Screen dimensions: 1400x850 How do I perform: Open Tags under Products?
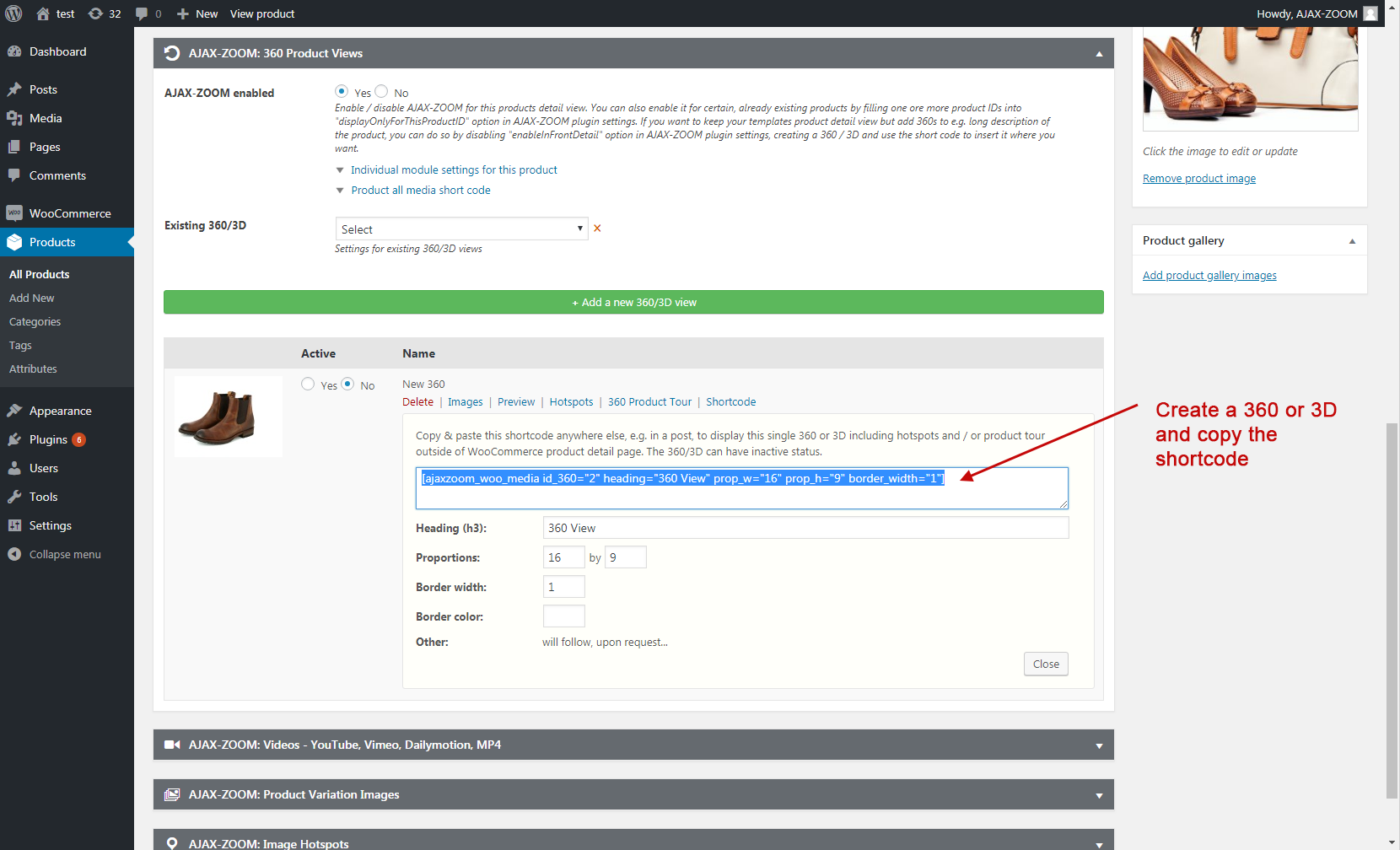(20, 345)
